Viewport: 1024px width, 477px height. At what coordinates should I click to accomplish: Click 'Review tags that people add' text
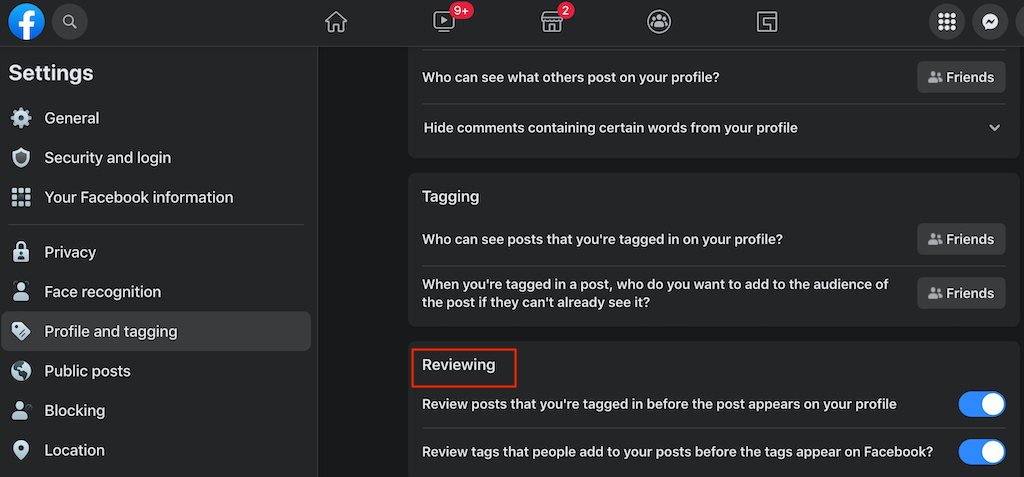677,452
